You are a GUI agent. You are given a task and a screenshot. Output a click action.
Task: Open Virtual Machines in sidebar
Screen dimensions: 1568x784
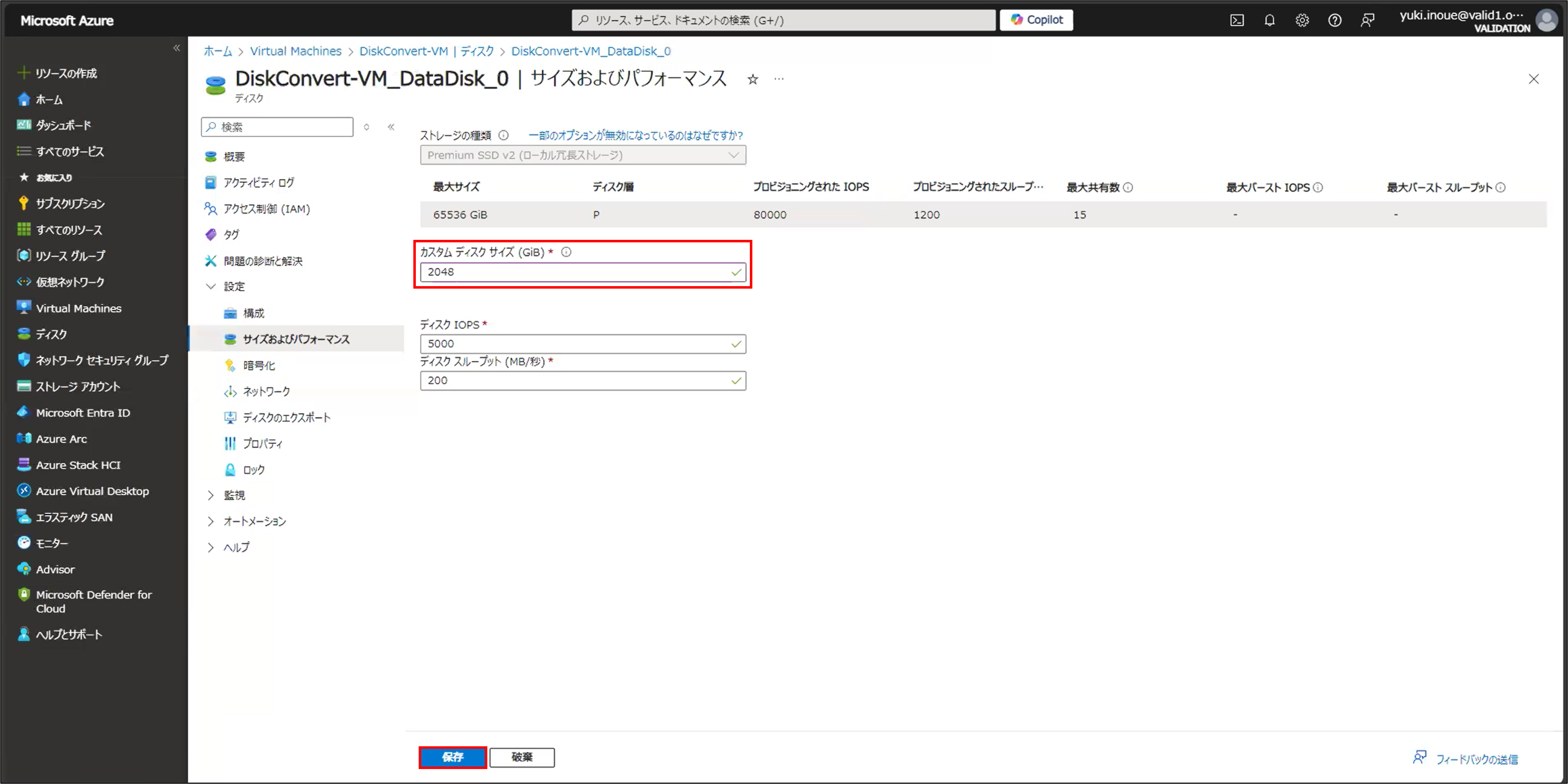tap(69, 308)
